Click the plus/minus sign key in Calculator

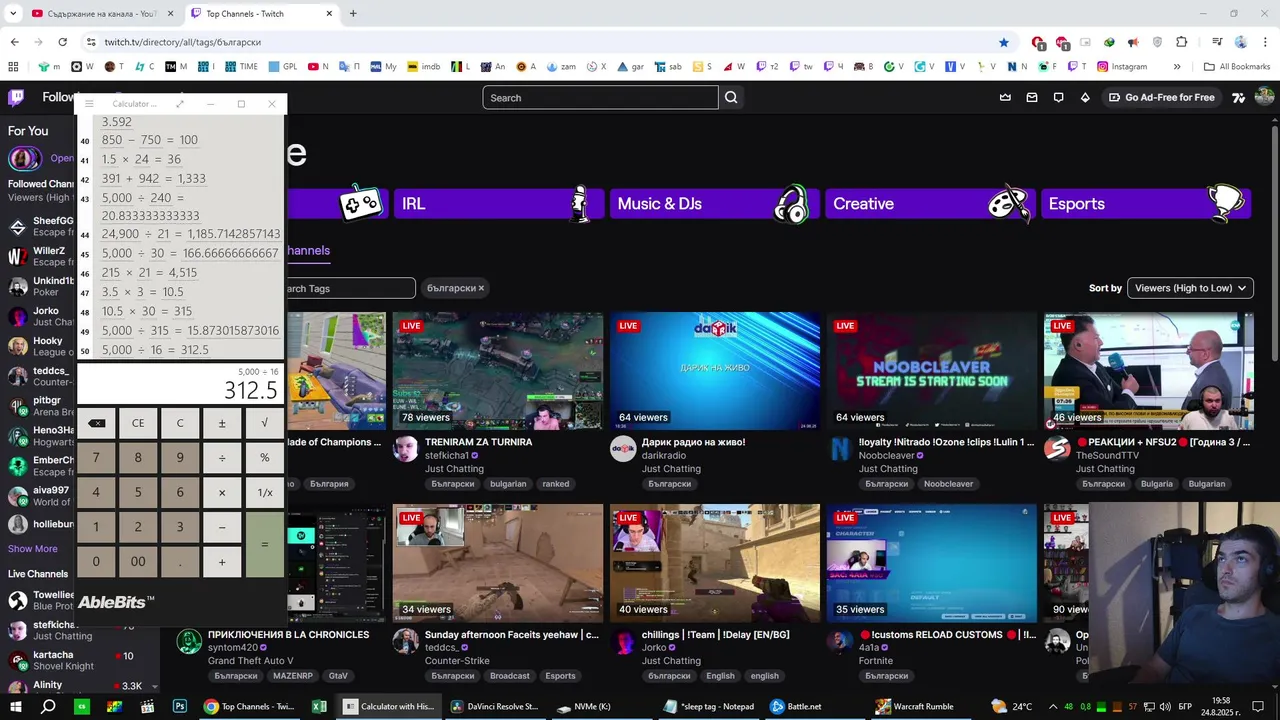click(x=222, y=423)
